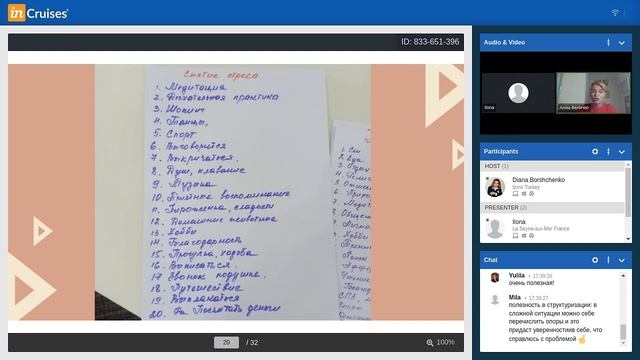Open Chat panel more options
This screenshot has height=360, width=640.
tap(608, 260)
